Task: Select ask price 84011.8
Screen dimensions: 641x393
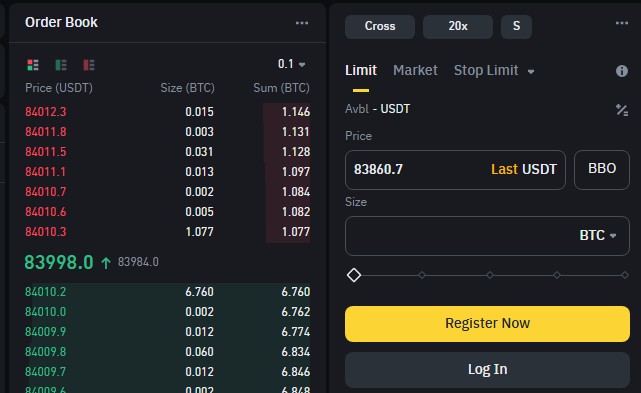Action: point(45,132)
